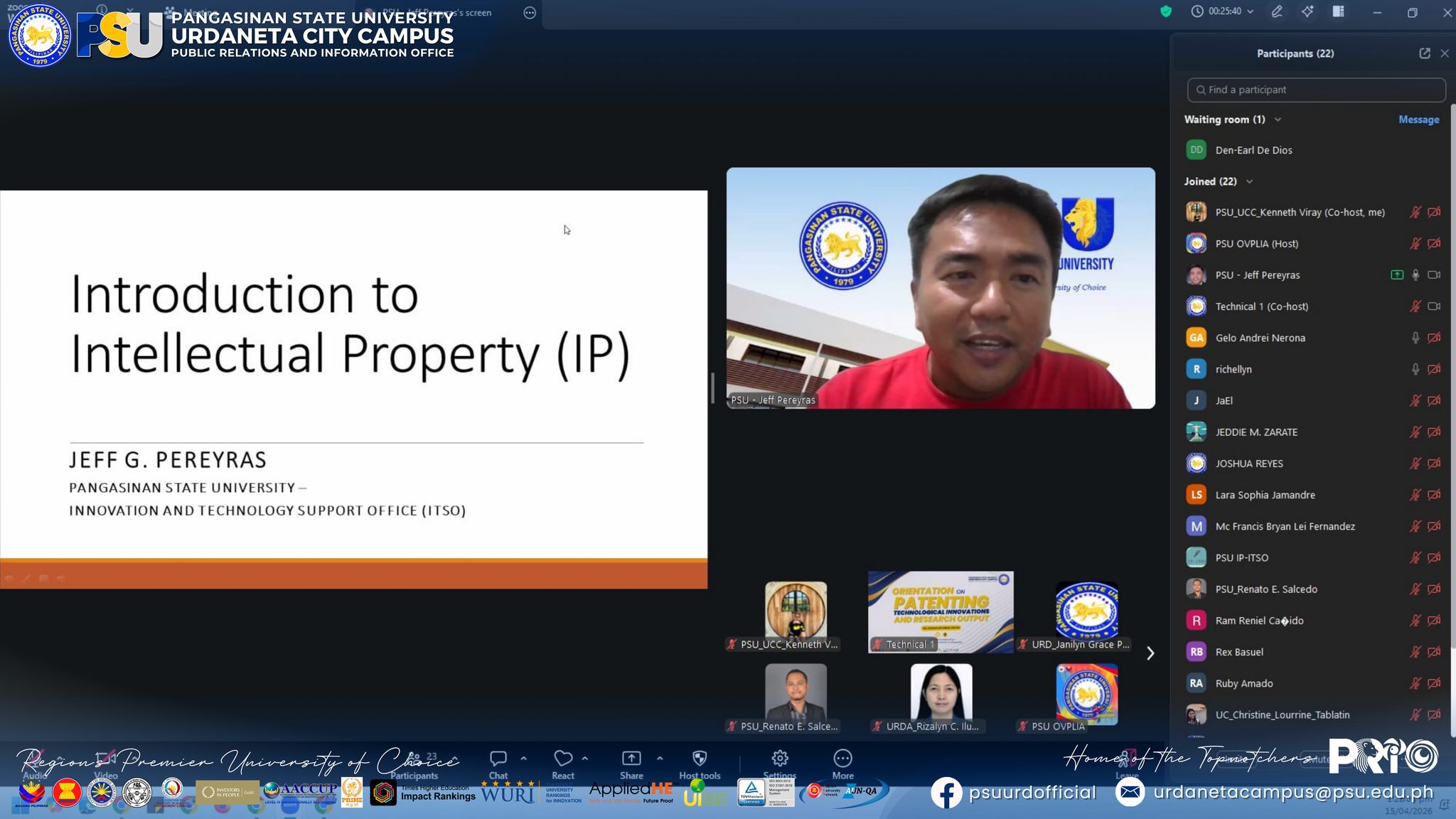The width and height of the screenshot is (1456, 819).
Task: Click the annotate pencil icon in title bar
Action: [x=1278, y=11]
